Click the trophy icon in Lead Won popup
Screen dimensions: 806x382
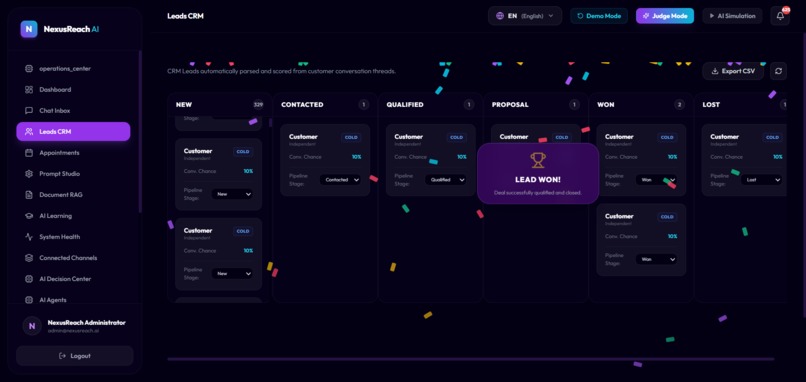tap(538, 160)
